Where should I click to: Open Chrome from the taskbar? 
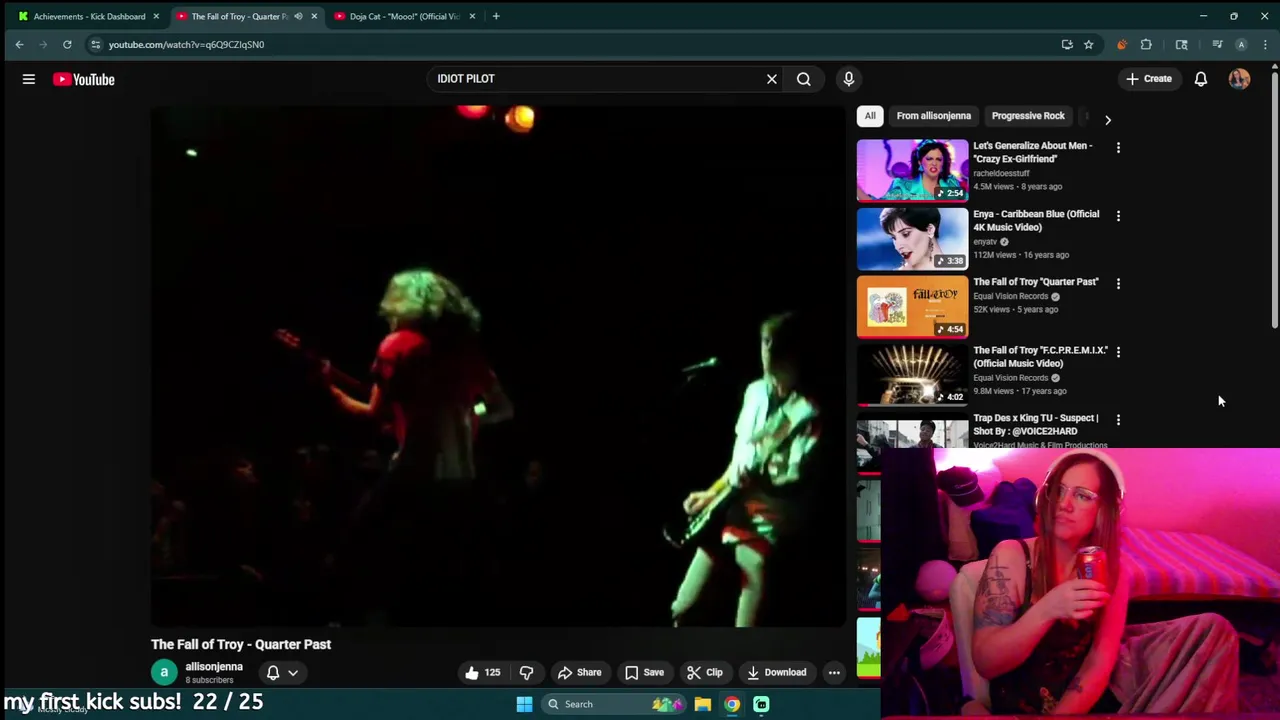(732, 704)
